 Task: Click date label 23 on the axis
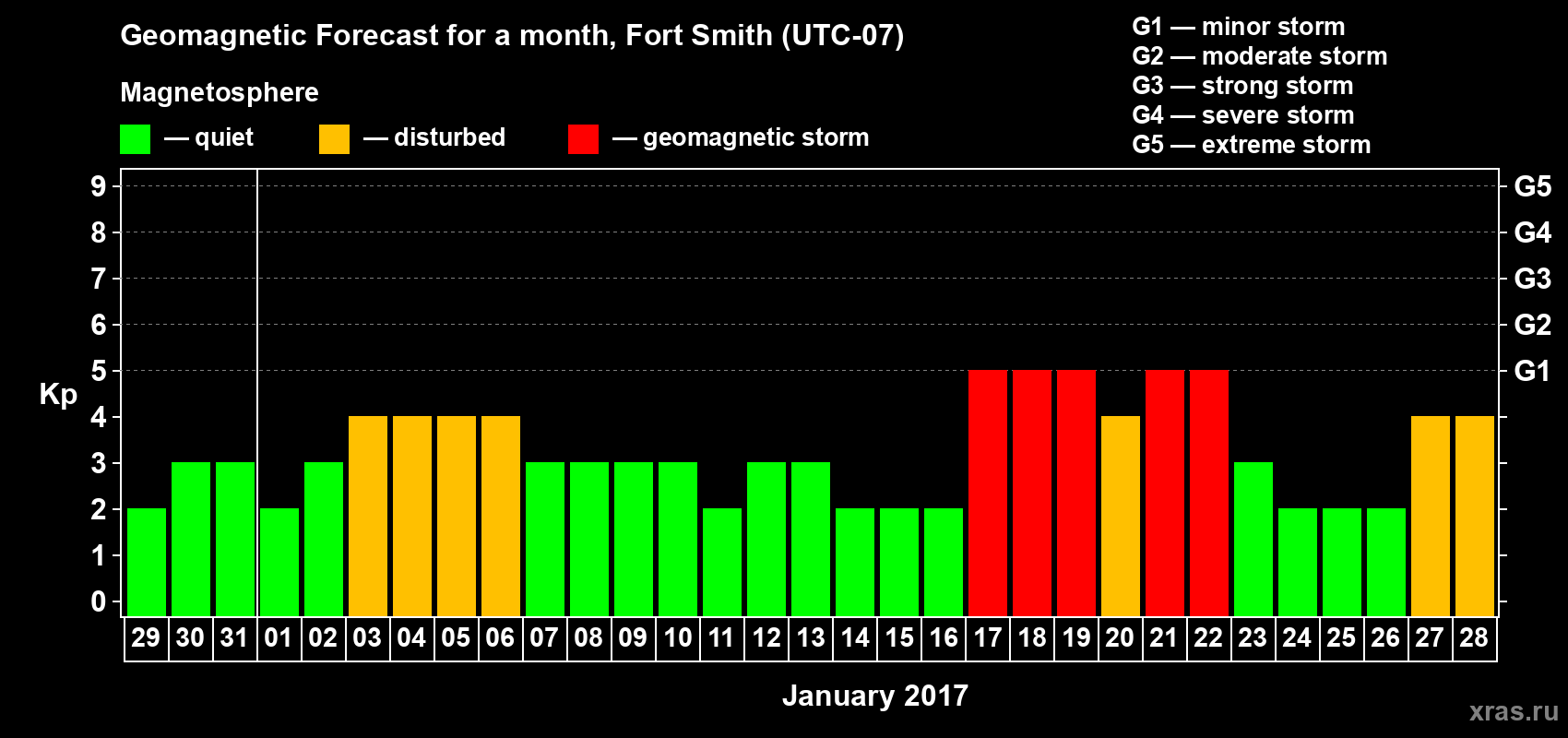1253,637
